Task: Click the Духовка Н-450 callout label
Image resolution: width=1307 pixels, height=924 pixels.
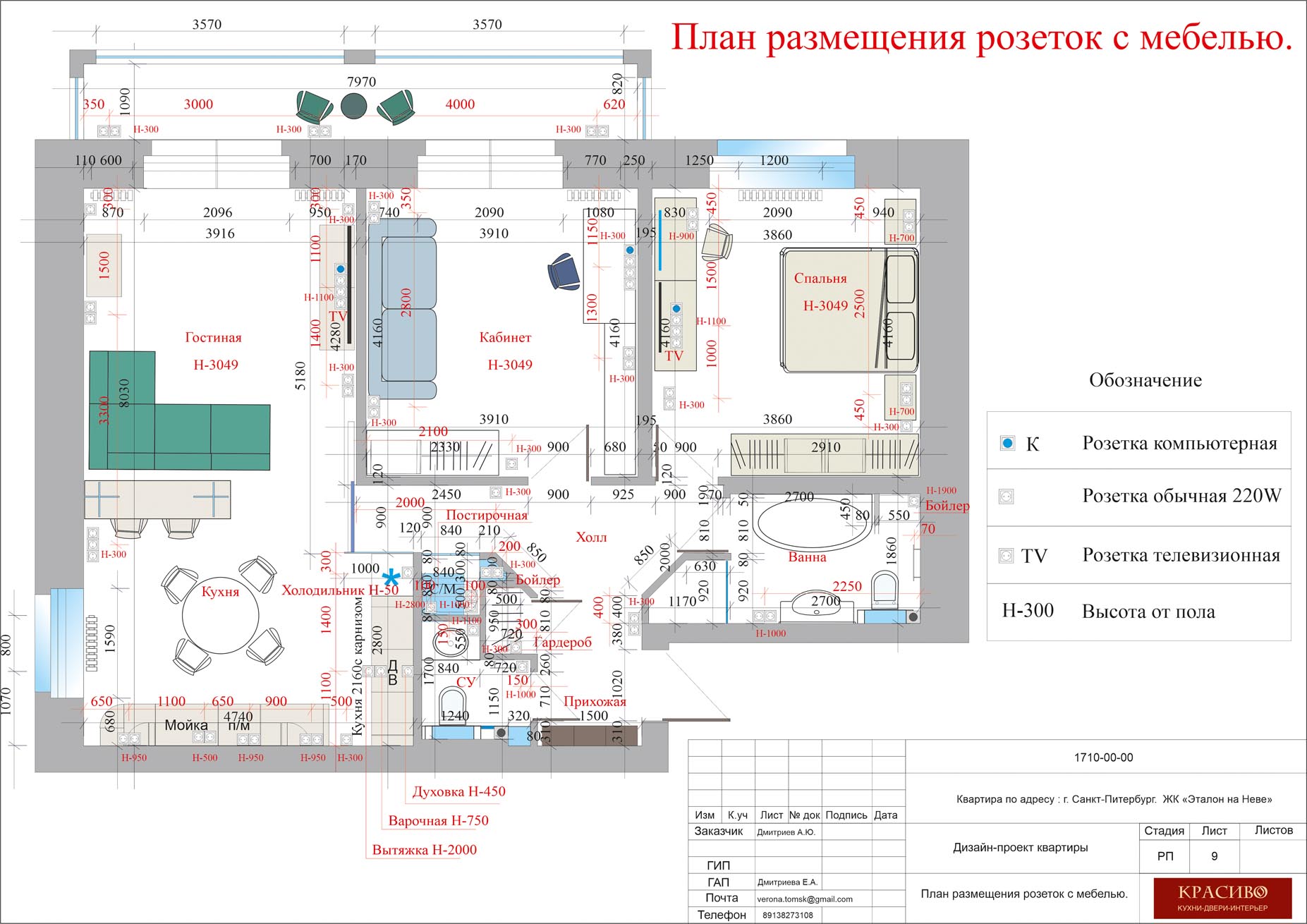Action: pyautogui.click(x=458, y=791)
